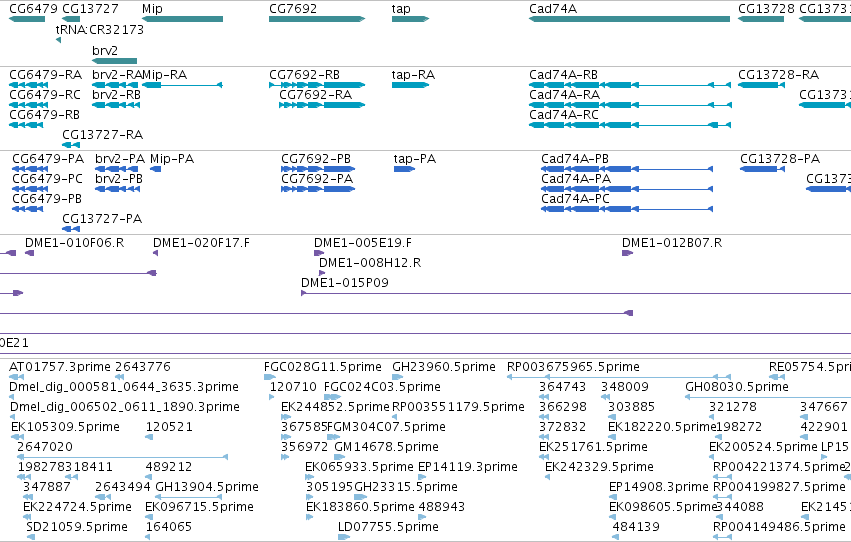Click the Mip-PA protein glyph

tap(155, 169)
